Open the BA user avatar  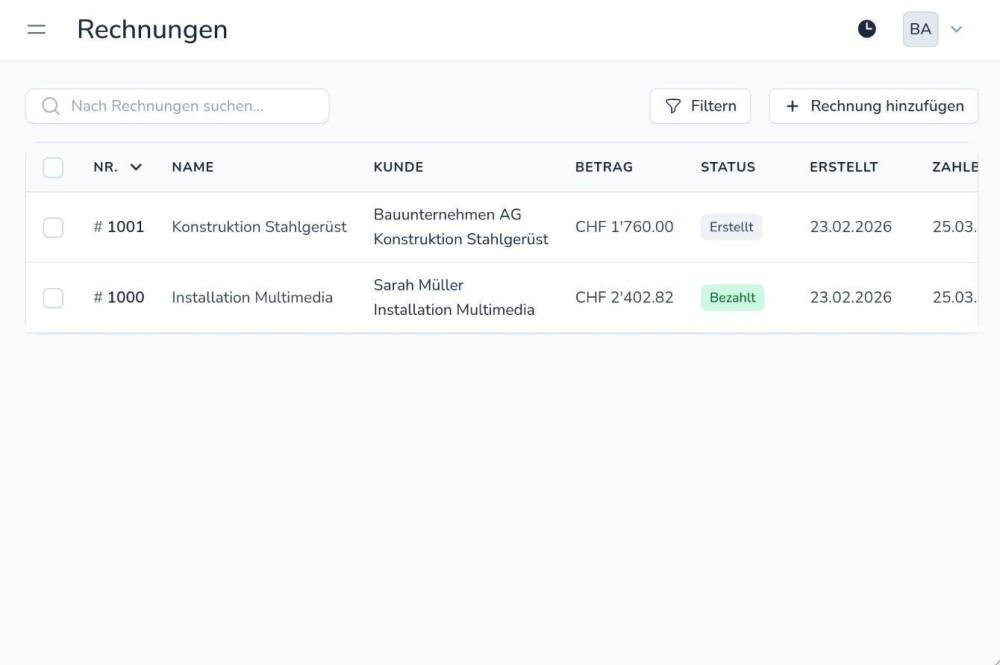920,29
